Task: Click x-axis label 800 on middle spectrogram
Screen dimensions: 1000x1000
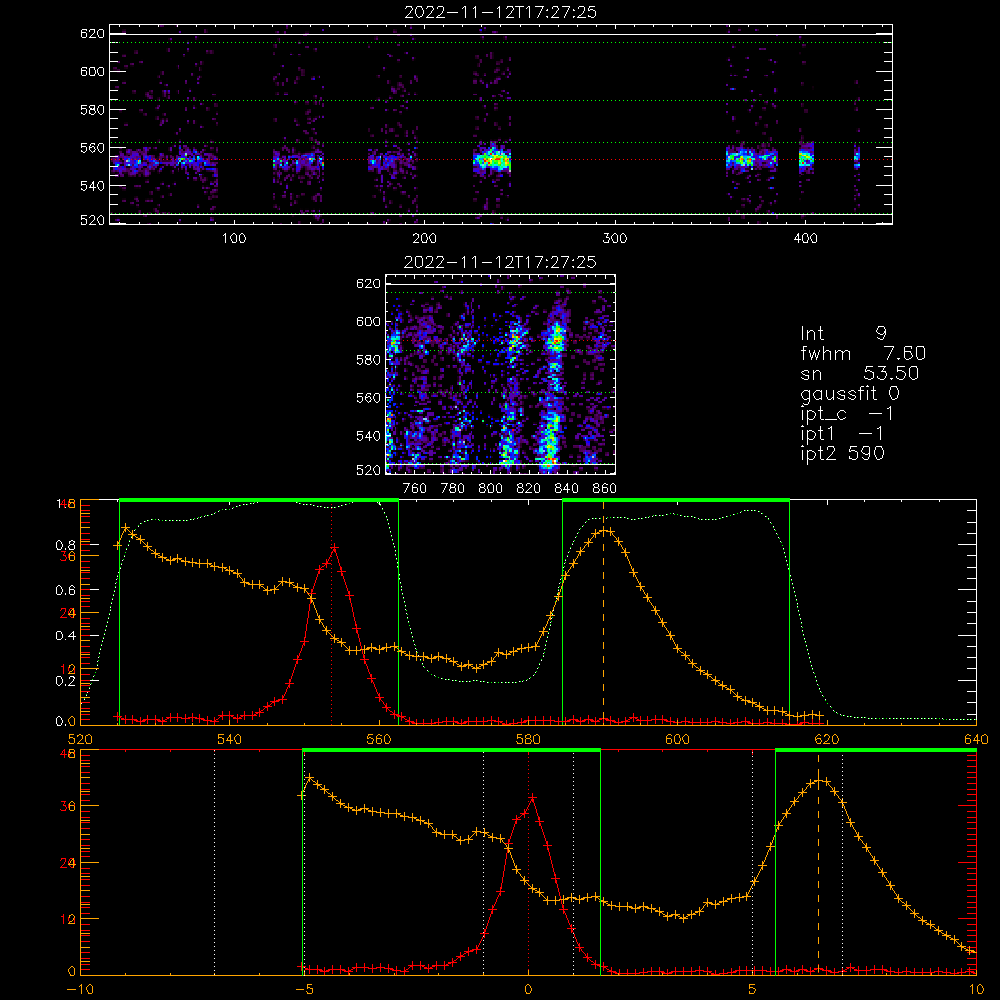Action: 490,489
